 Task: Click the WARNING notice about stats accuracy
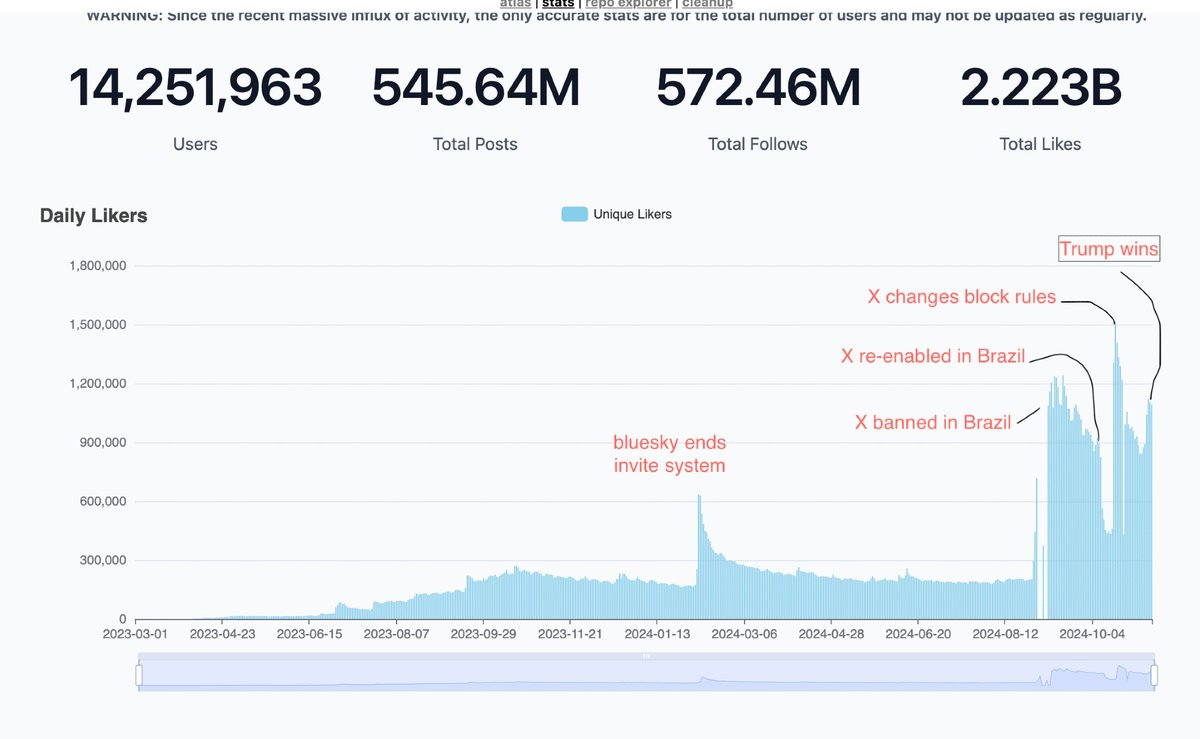coord(616,16)
